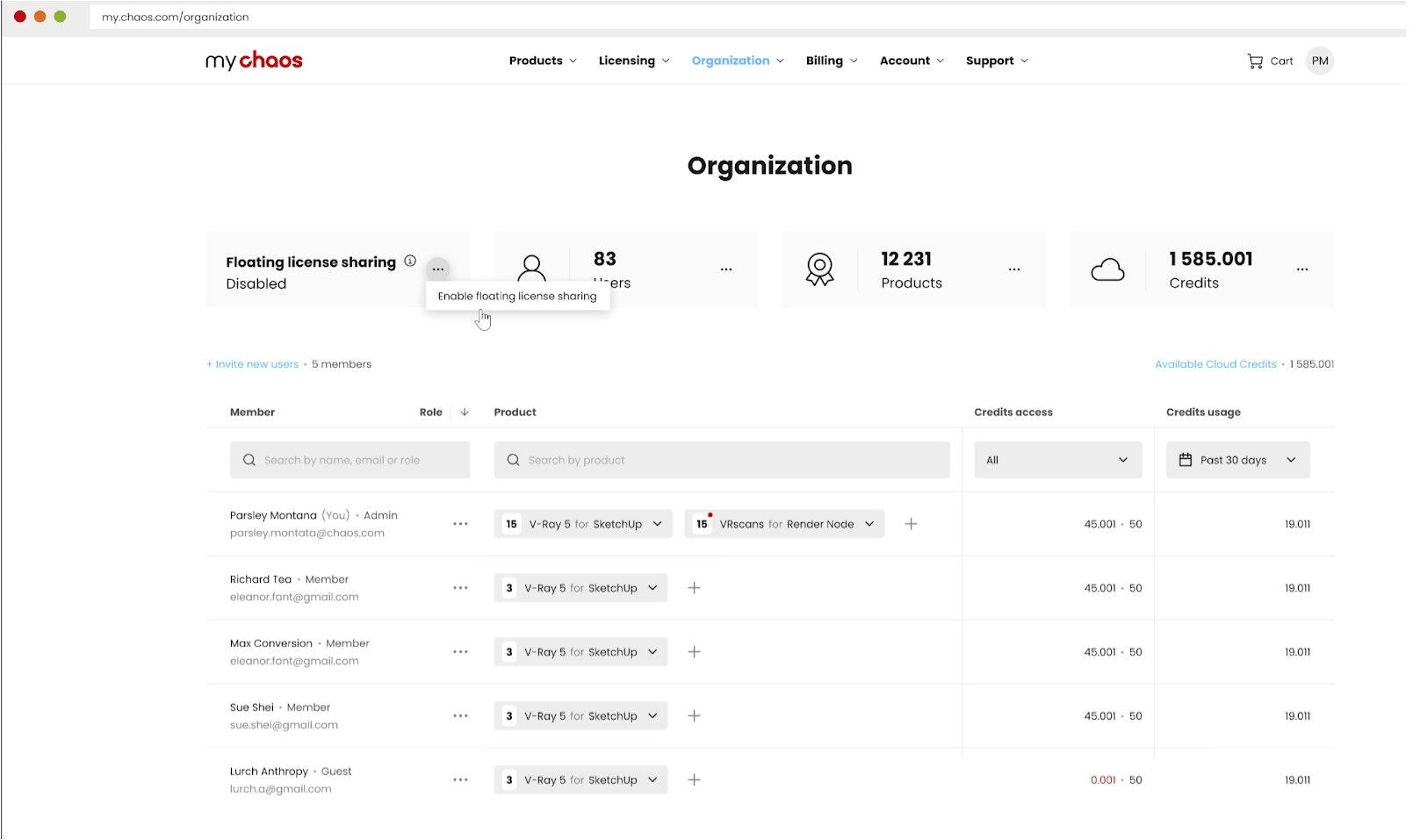Click Max Conversion member name

(271, 643)
